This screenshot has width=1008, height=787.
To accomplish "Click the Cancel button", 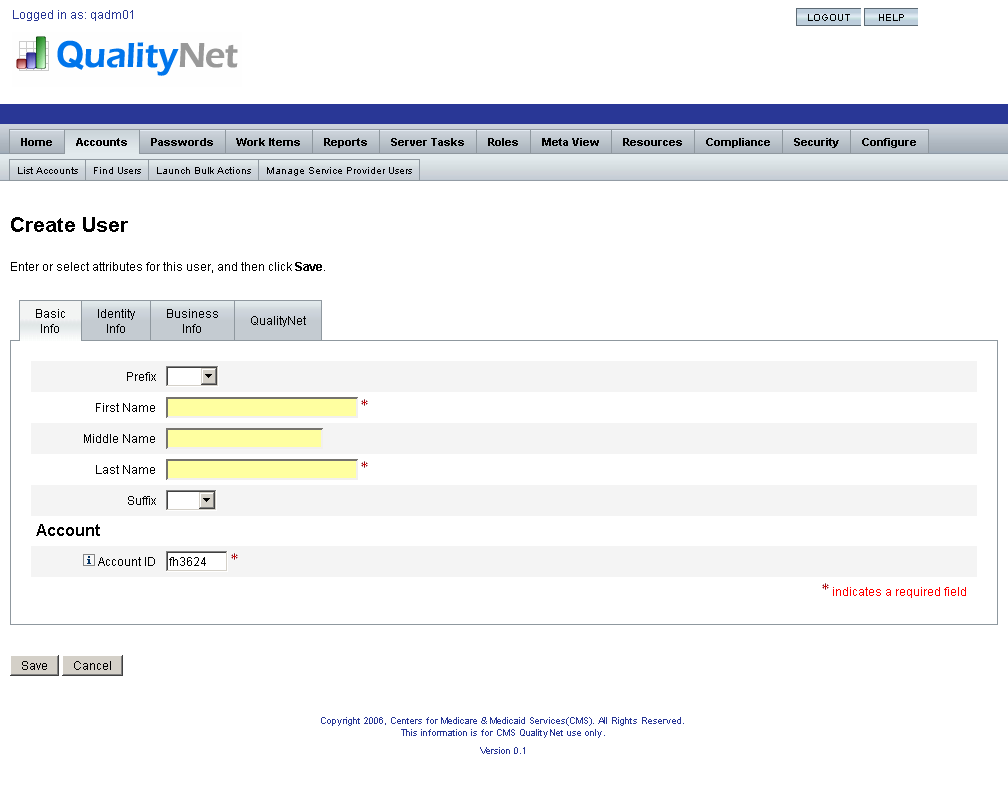I will point(93,665).
